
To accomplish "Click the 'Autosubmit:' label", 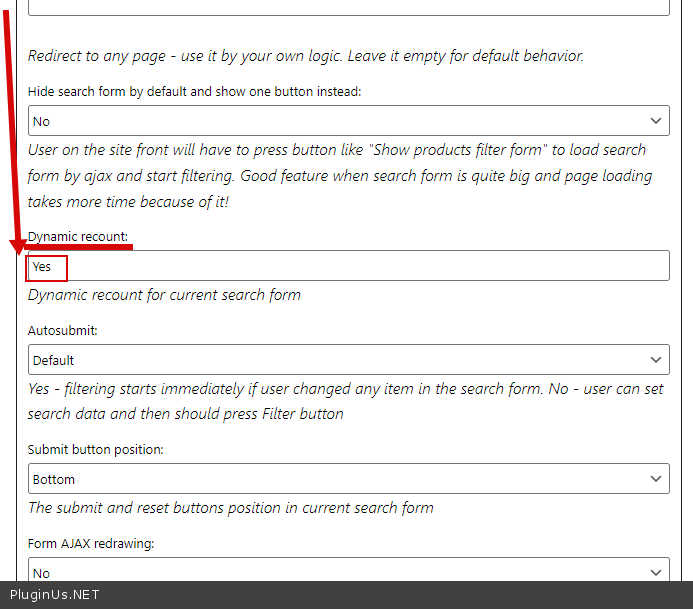I will pyautogui.click(x=63, y=330).
